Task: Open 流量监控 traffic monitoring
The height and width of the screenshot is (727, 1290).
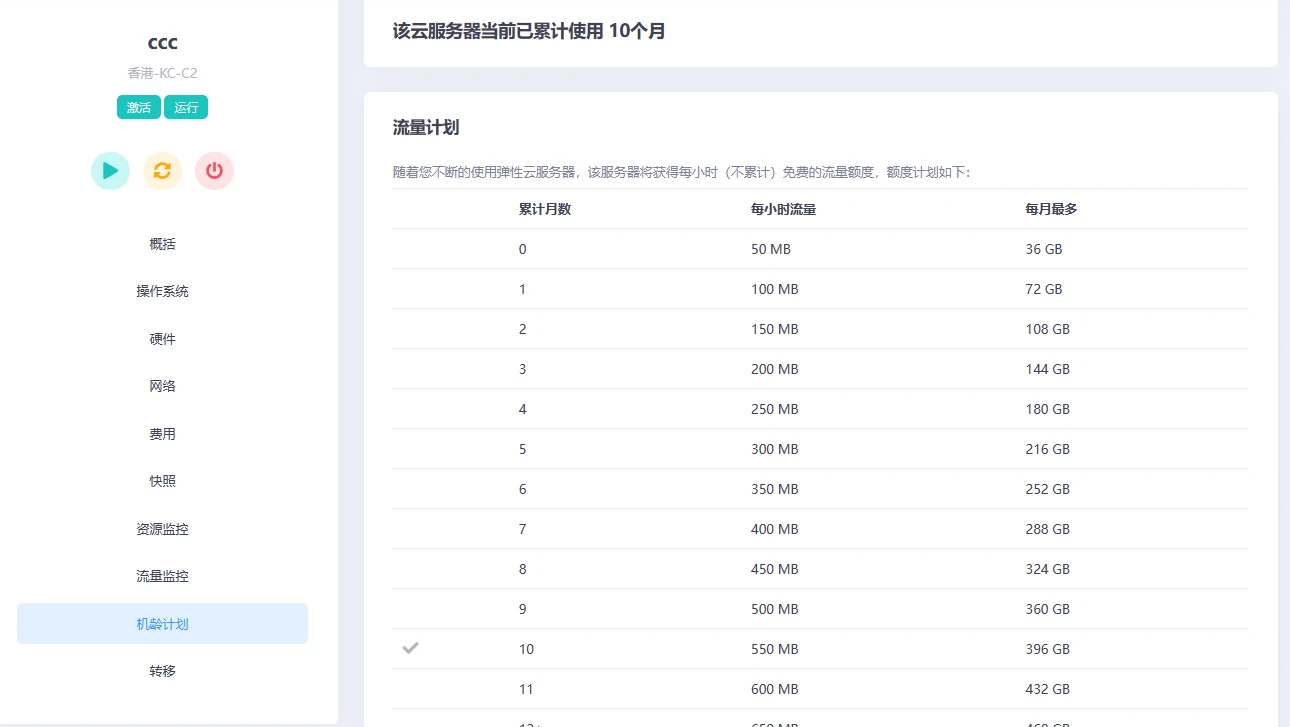Action: click(x=162, y=576)
